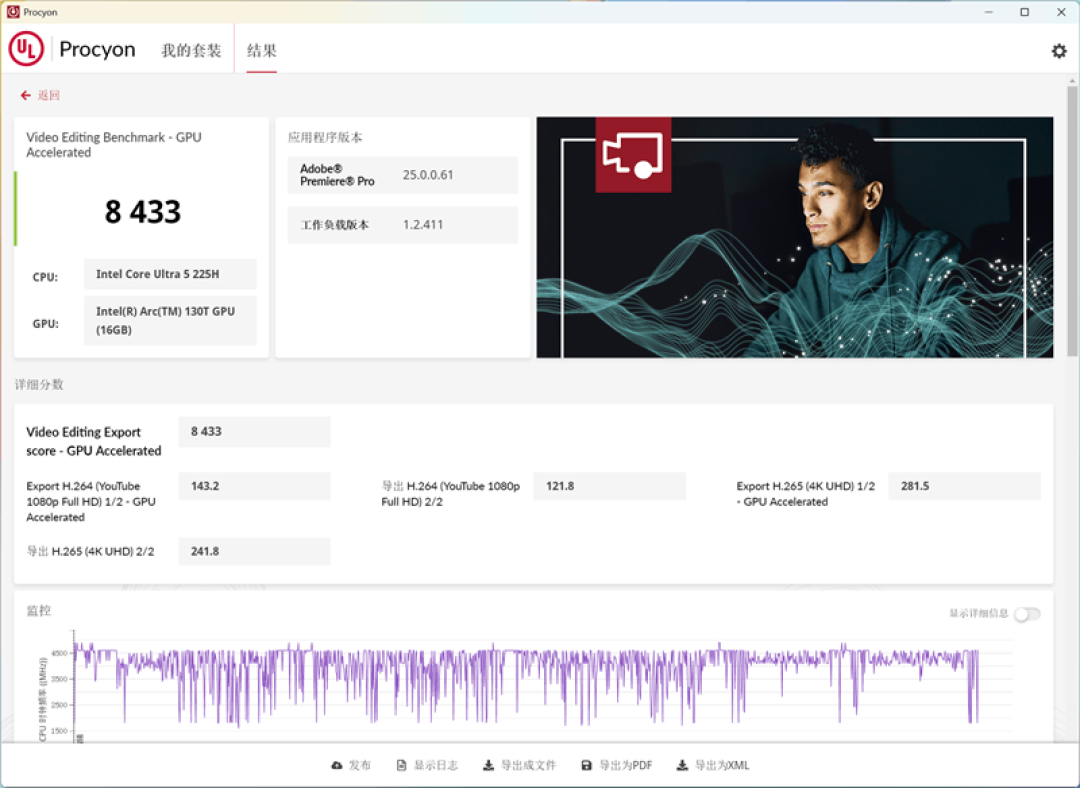1080x788 pixels.
Task: Click the benchmark hero image
Action: click(795, 237)
